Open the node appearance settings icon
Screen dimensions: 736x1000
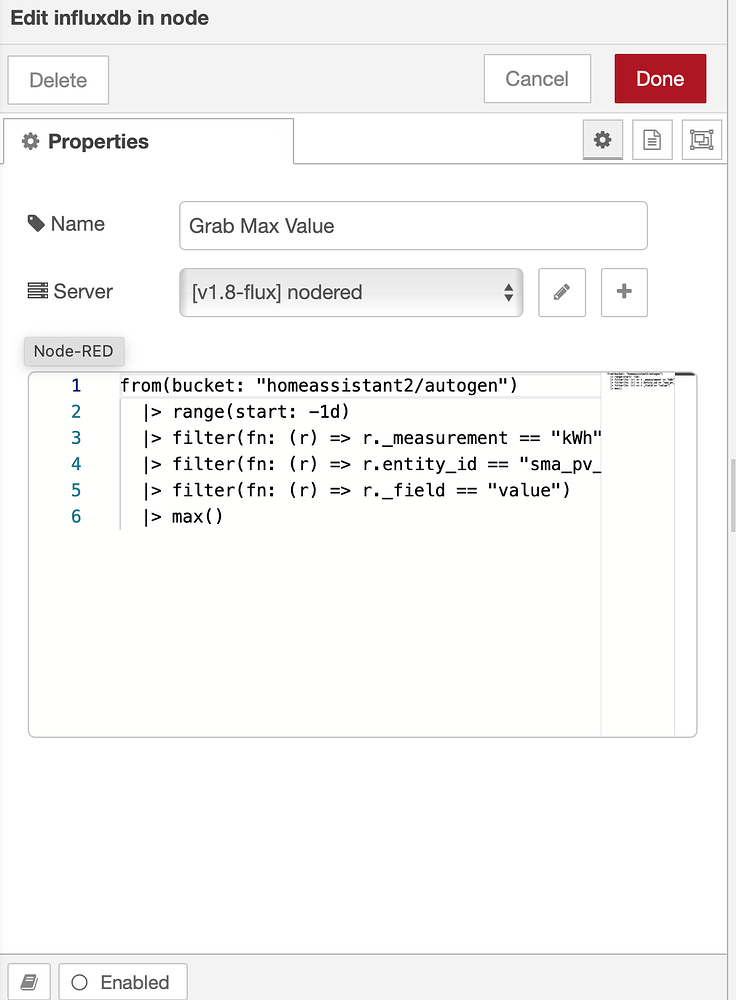click(701, 140)
